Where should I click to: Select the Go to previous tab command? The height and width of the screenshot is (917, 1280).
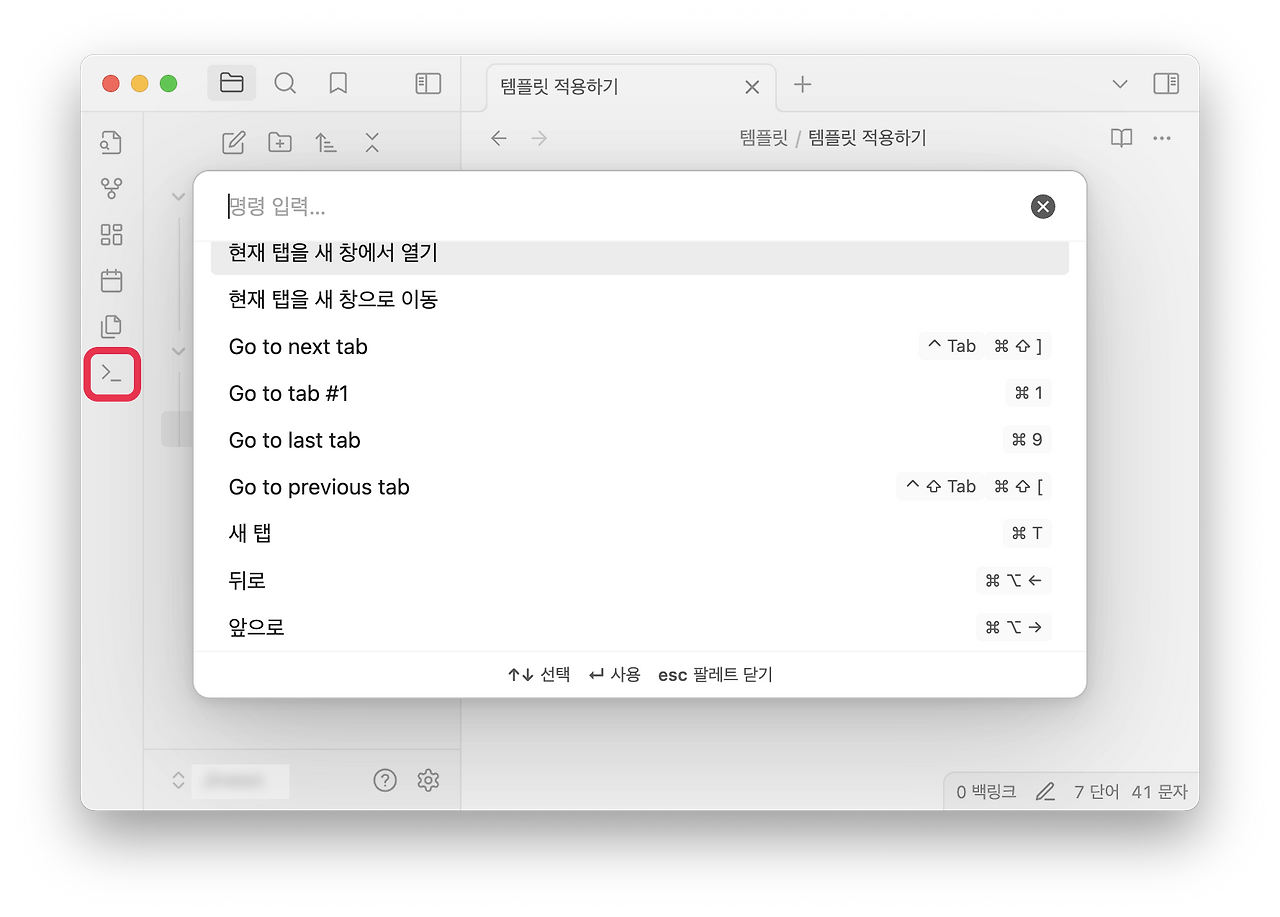point(640,487)
